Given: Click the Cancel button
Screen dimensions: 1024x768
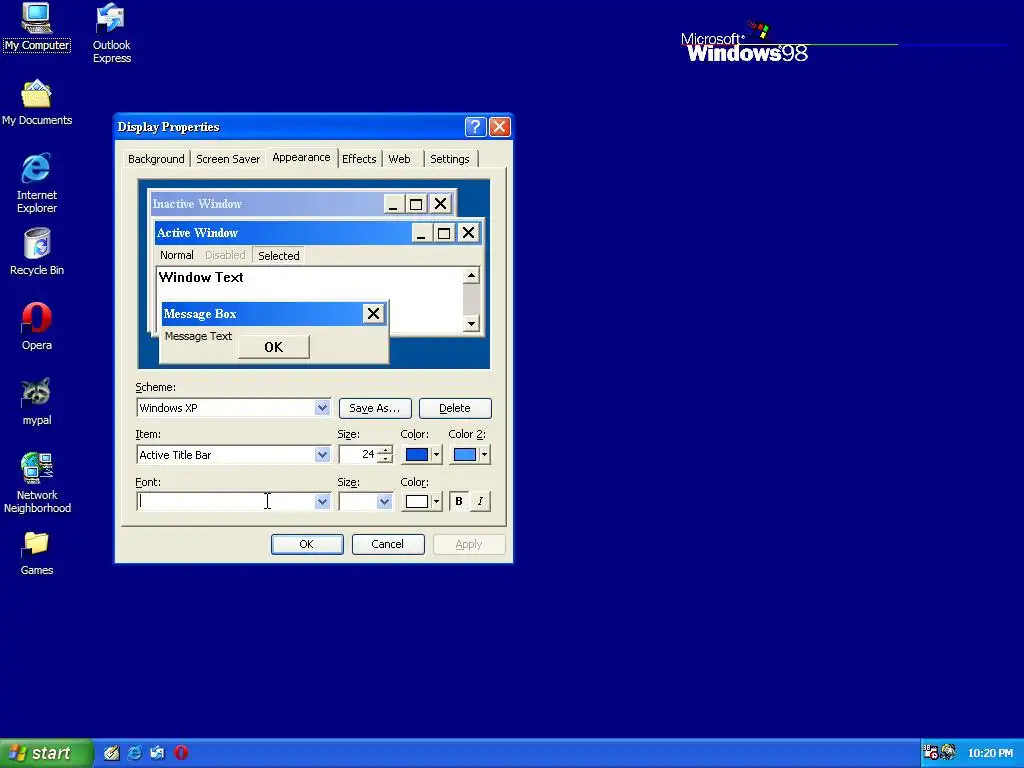Looking at the screenshot, I should (x=388, y=544).
